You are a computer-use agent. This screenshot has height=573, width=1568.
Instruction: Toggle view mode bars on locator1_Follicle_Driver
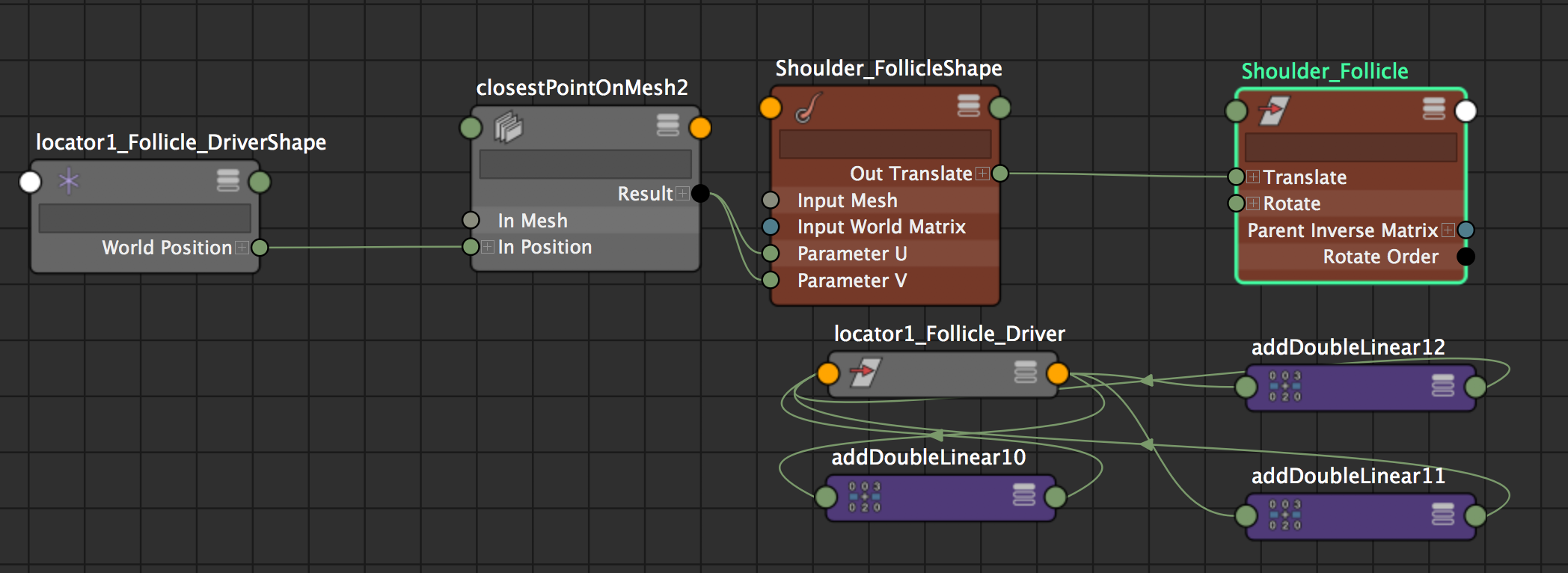coord(1026,372)
